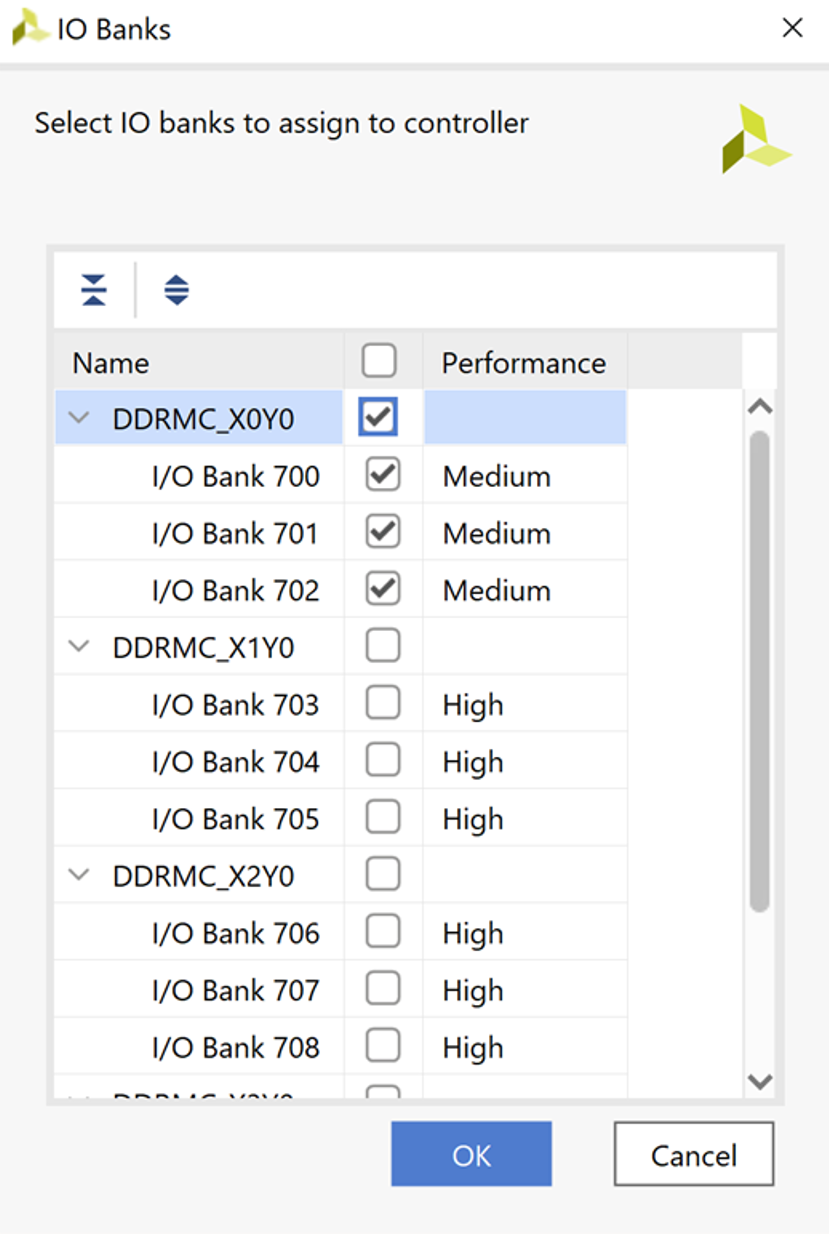Screen dimensions: 829x1234
Task: Click the scroll down arrow
Action: 760,1081
